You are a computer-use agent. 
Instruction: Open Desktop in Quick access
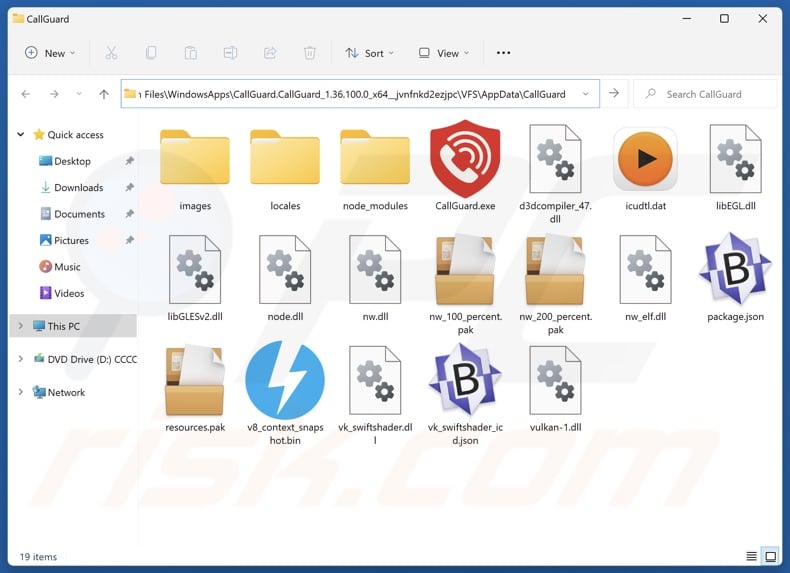pos(72,161)
